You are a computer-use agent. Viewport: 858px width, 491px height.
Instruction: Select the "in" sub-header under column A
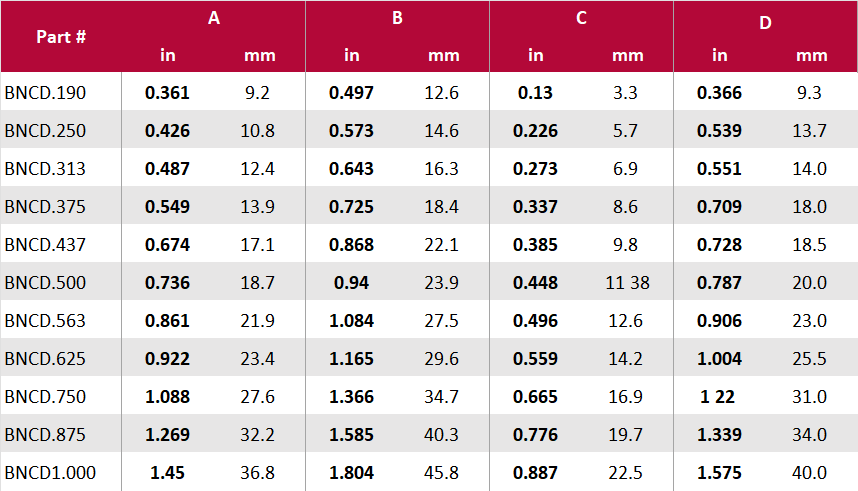168,55
